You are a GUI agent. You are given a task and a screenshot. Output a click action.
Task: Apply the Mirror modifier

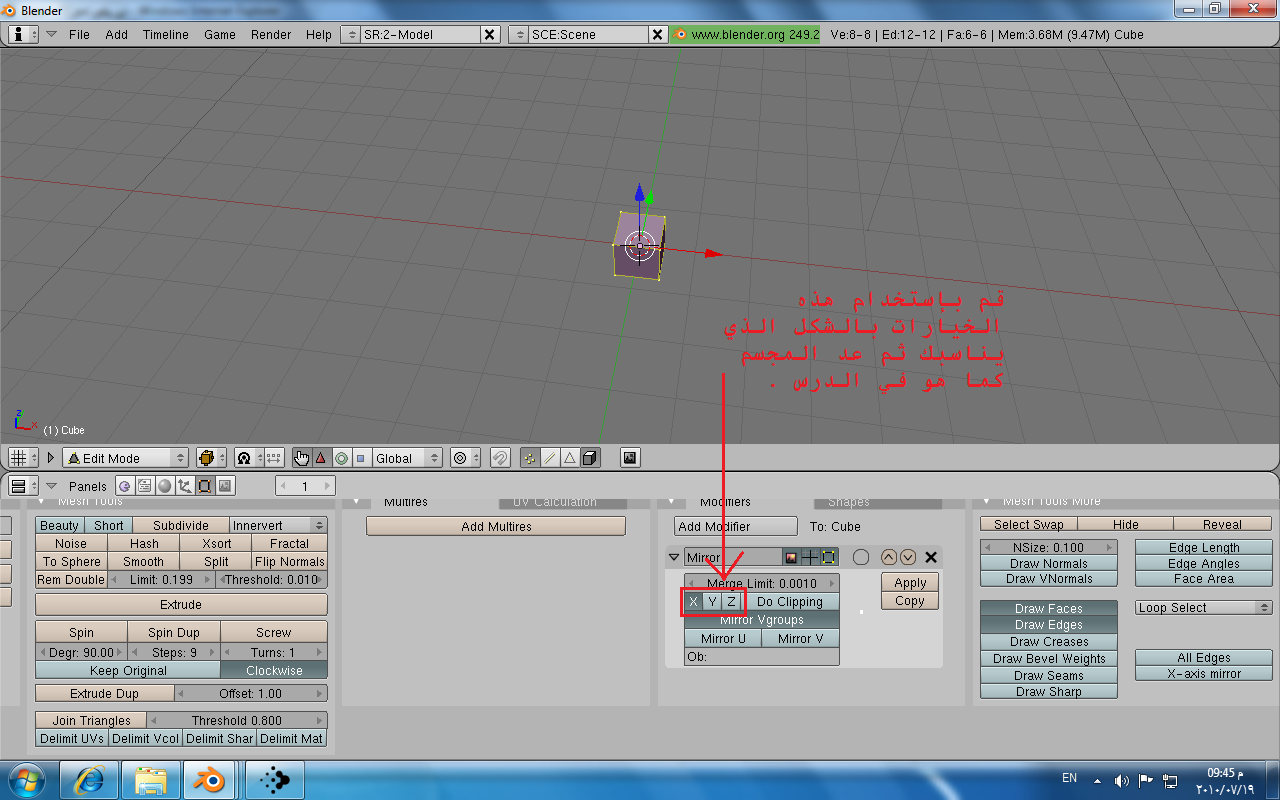coord(910,583)
